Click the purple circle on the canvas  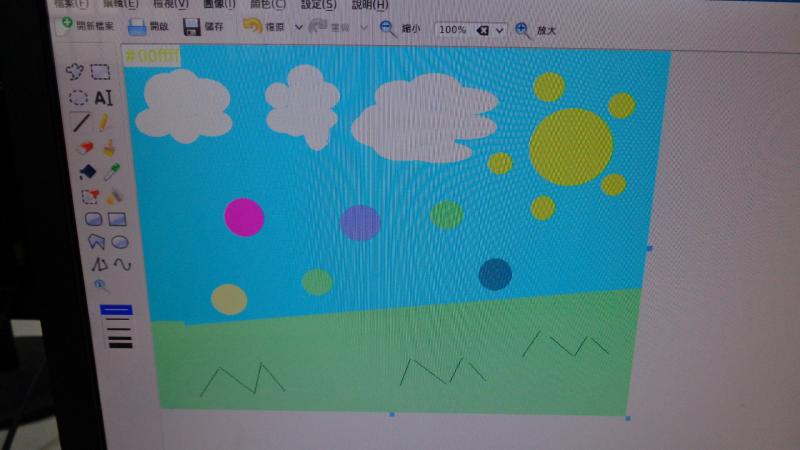[x=360, y=223]
